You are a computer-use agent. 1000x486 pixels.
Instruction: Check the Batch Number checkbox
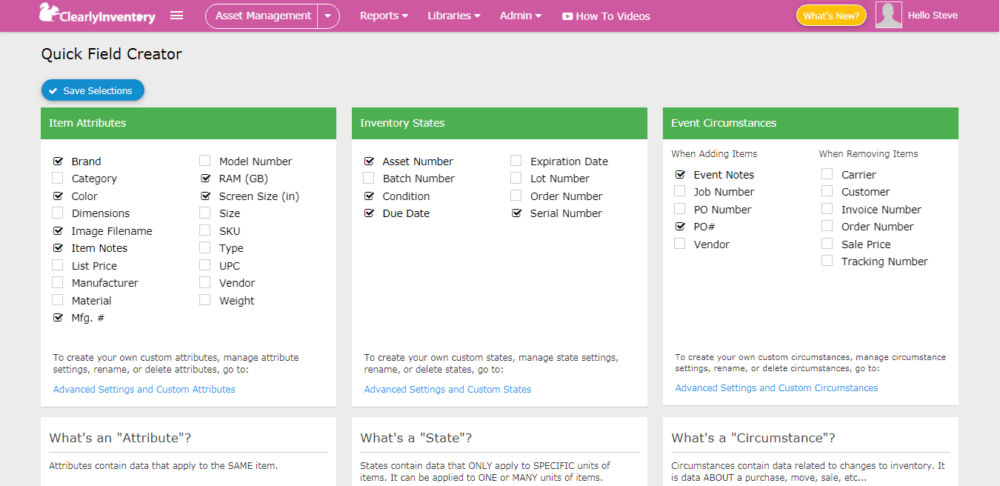pyautogui.click(x=369, y=178)
